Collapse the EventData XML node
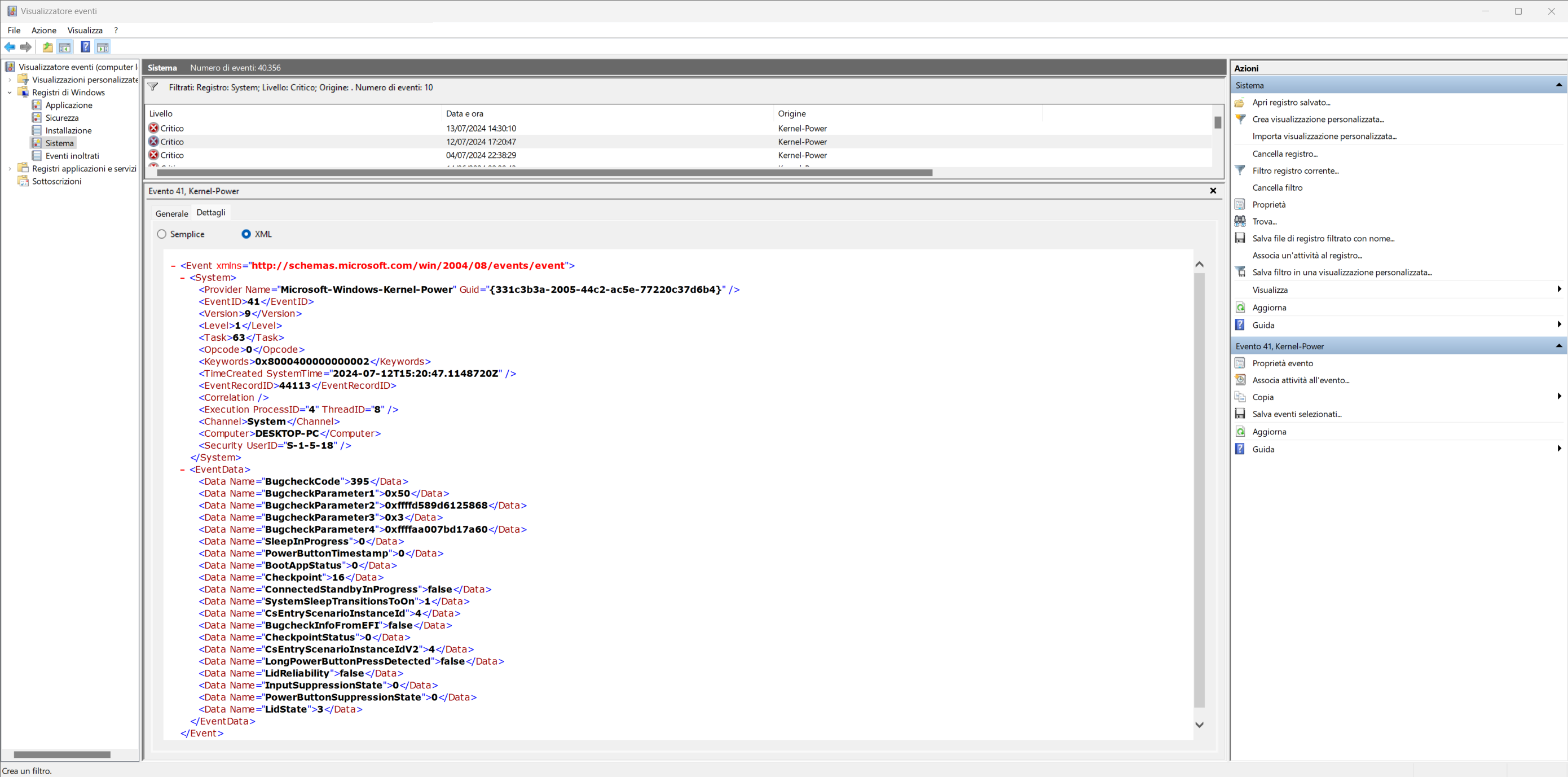The width and height of the screenshot is (1568, 777). click(x=183, y=469)
